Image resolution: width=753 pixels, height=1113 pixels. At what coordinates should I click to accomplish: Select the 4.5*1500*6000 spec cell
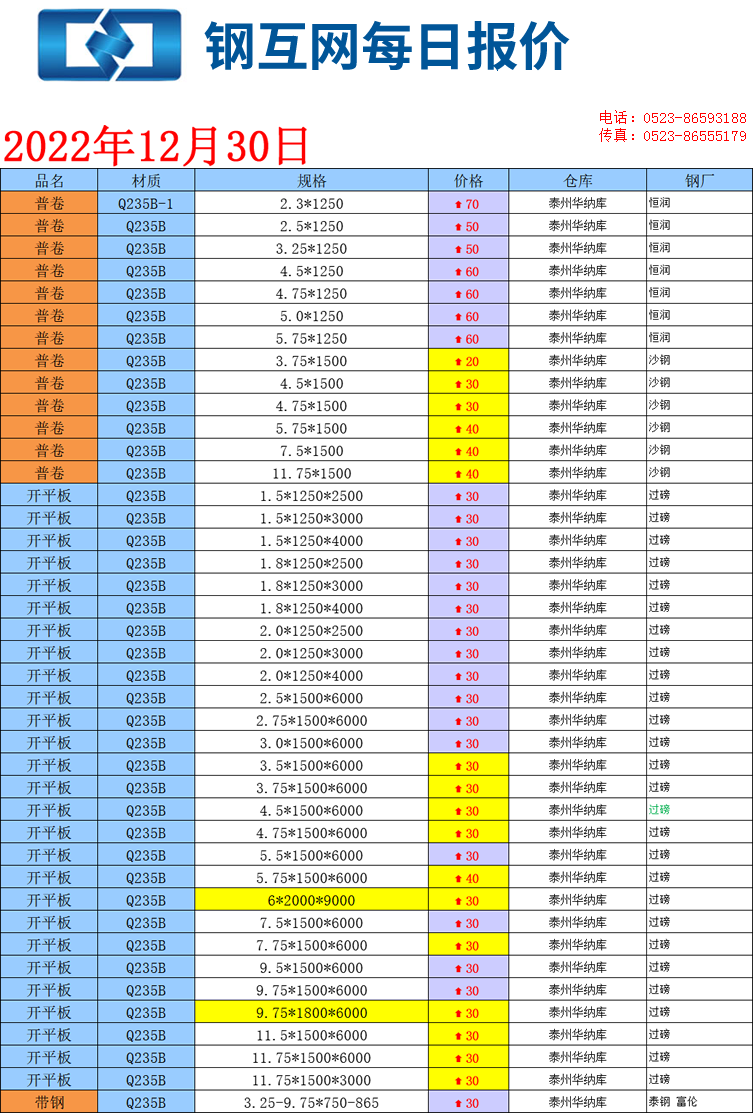312,811
